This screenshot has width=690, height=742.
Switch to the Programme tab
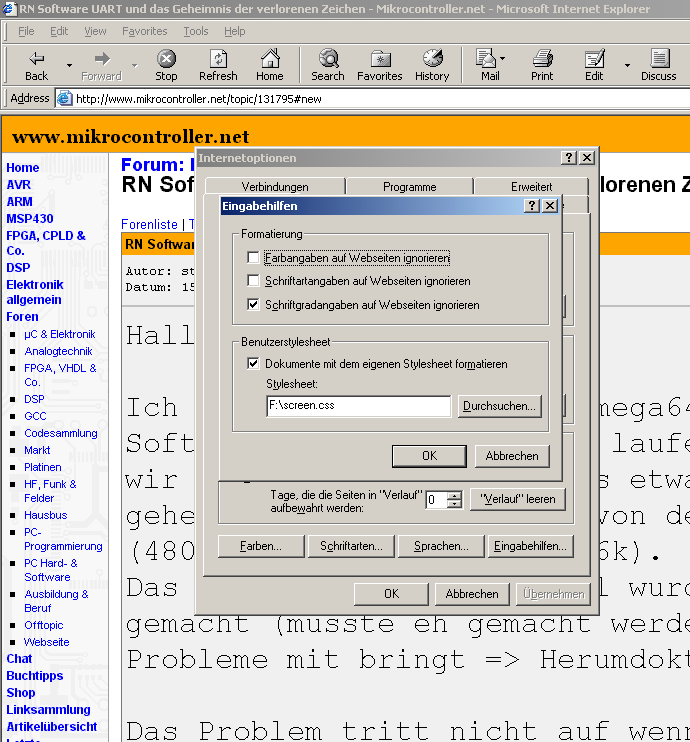(409, 186)
